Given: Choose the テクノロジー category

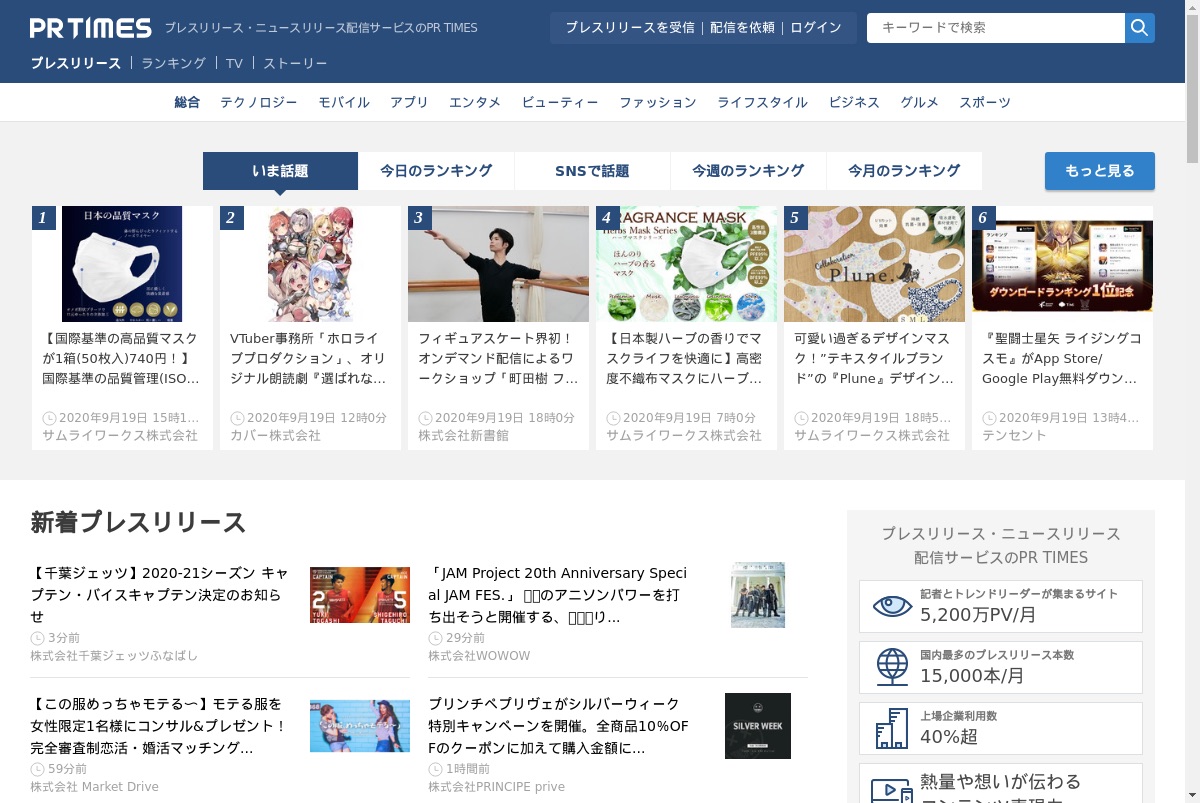Looking at the screenshot, I should pos(259,102).
